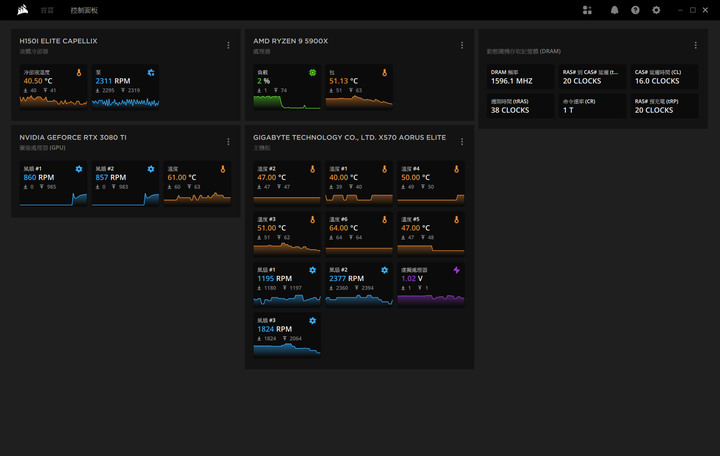Click the 1824 RPM fan #3 reading
The height and width of the screenshot is (456, 720).
pos(275,329)
